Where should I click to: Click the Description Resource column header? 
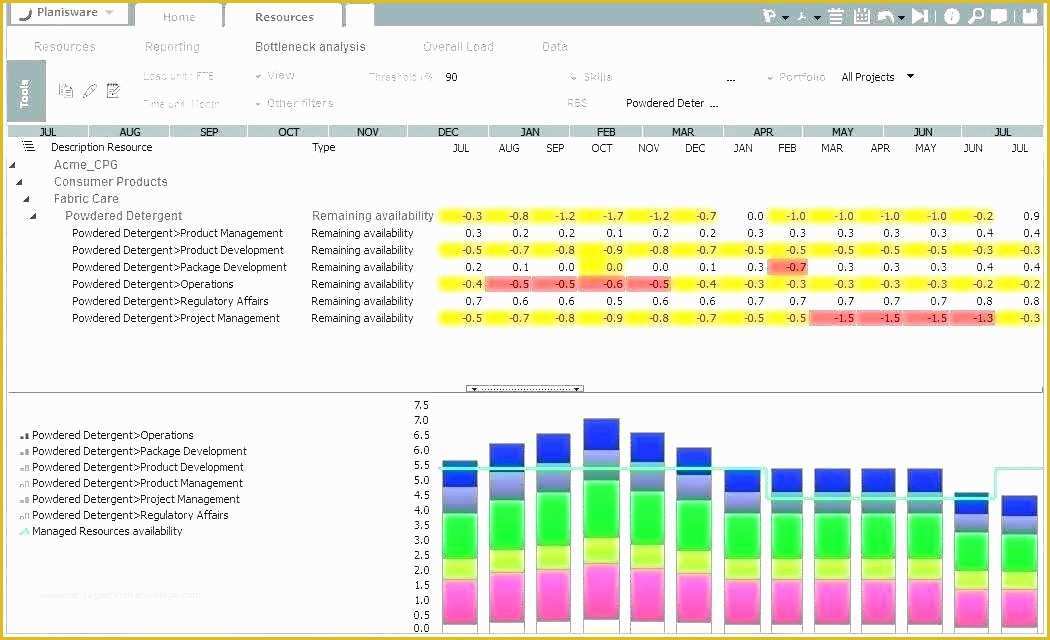[x=102, y=147]
